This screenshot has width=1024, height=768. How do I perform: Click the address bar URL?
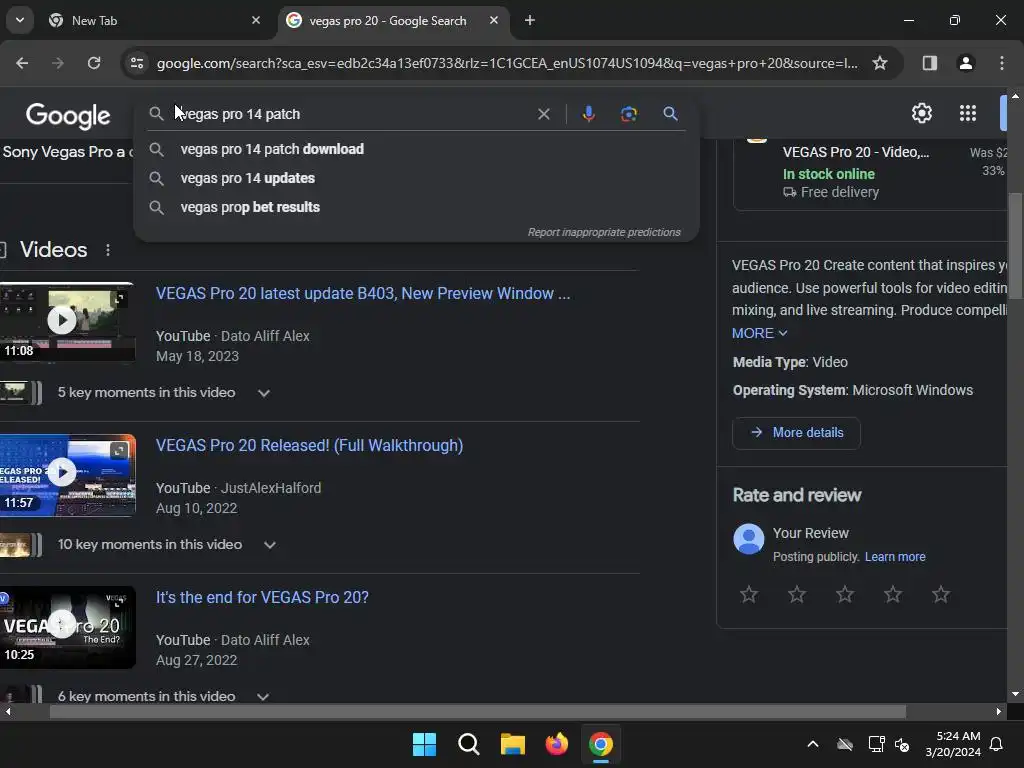(507, 63)
